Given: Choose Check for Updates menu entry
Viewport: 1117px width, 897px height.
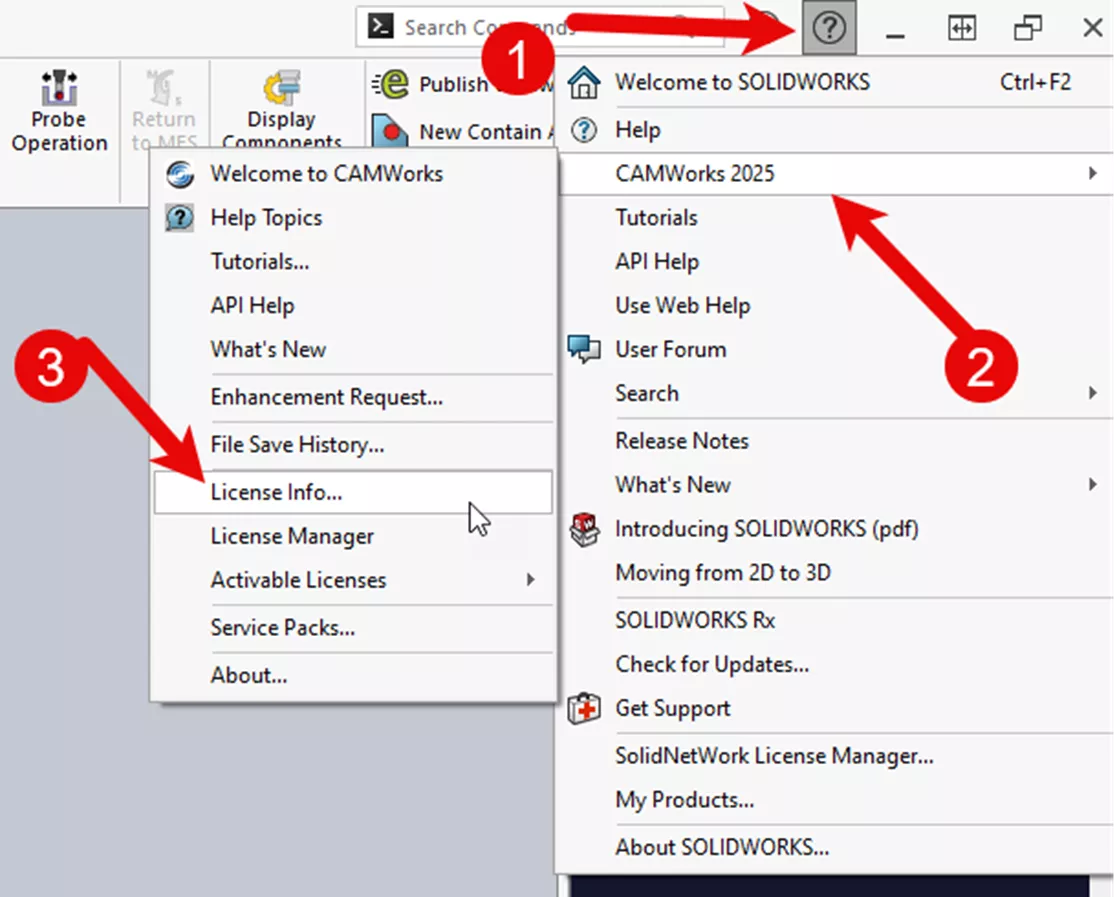Looking at the screenshot, I should pos(712,664).
